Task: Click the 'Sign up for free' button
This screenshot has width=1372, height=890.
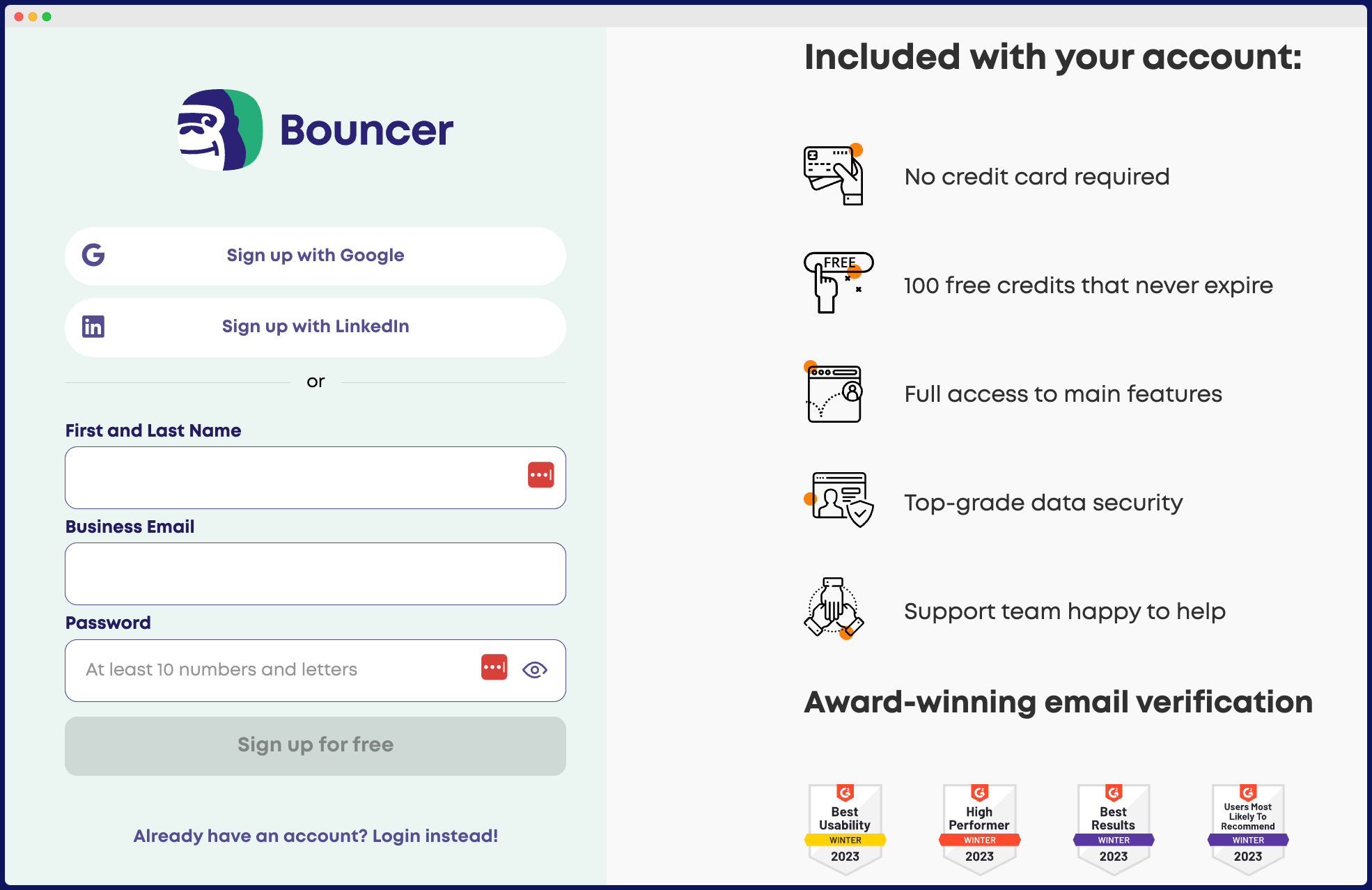Action: 315,744
